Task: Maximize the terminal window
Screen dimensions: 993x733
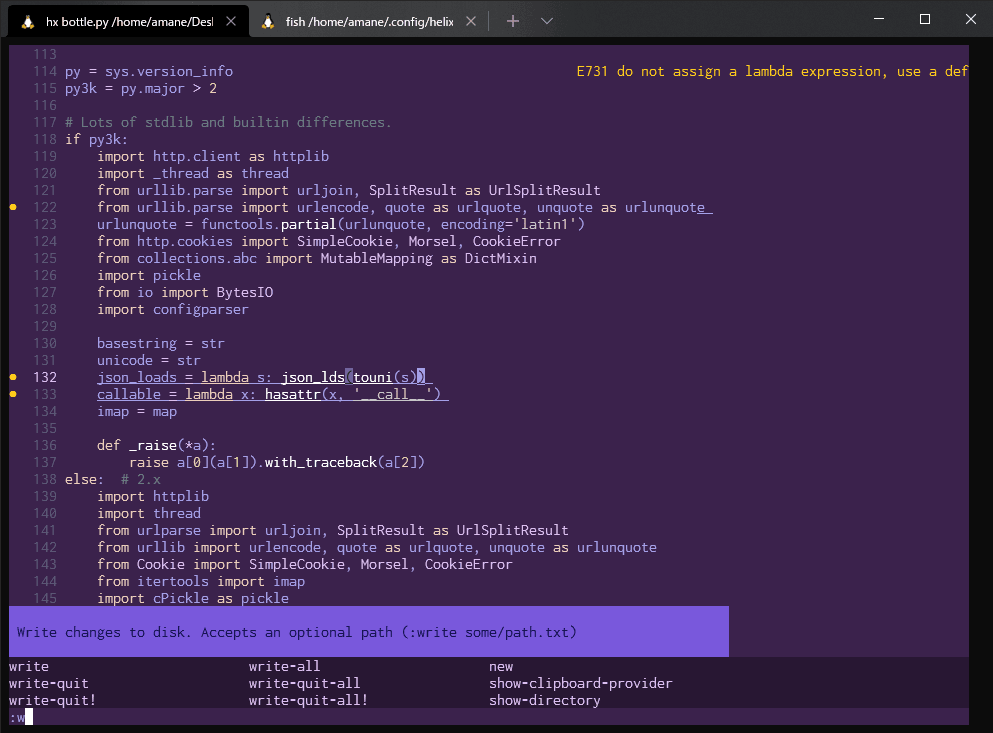Action: (924, 20)
